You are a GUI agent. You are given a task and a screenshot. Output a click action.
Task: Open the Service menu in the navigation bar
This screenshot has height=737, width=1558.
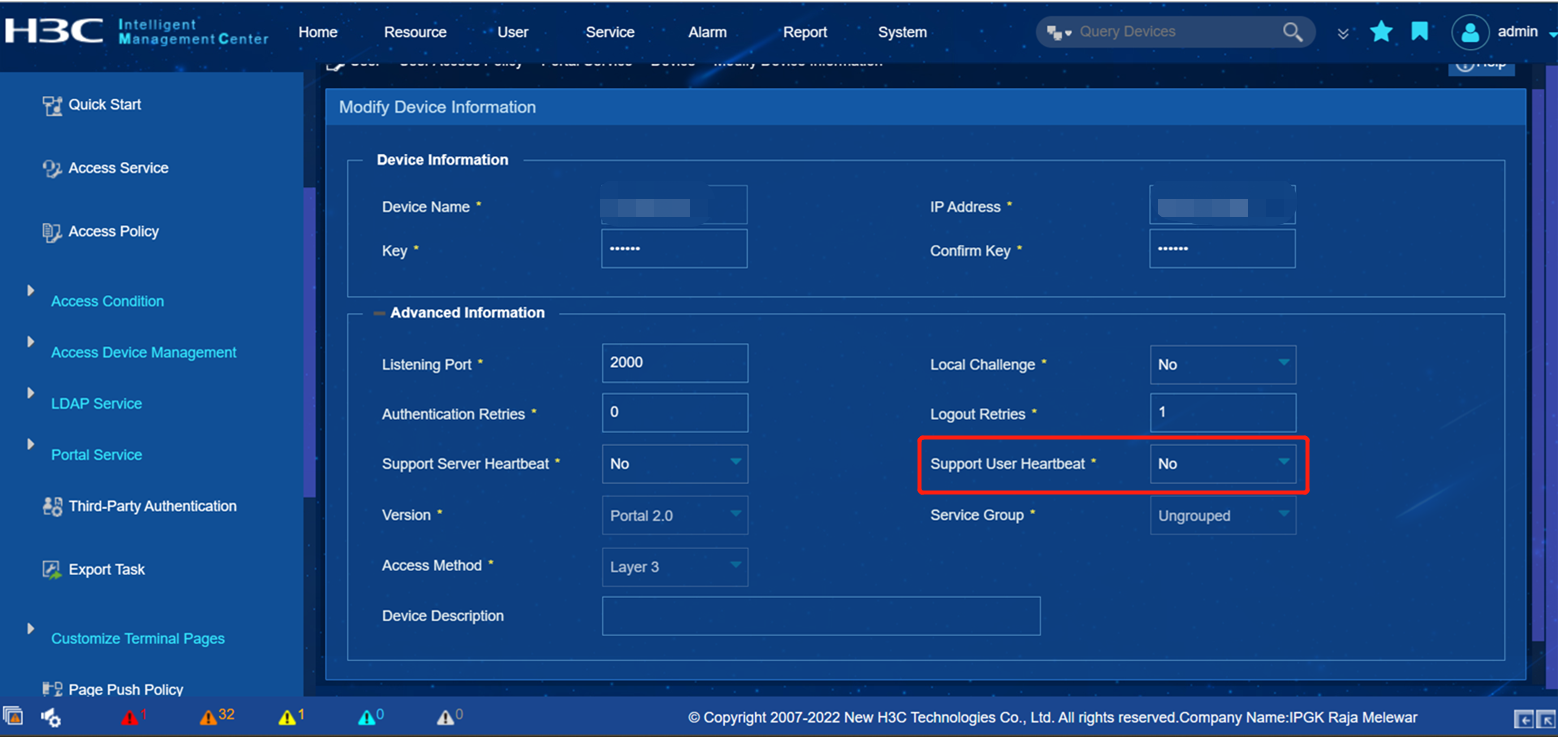coord(610,31)
